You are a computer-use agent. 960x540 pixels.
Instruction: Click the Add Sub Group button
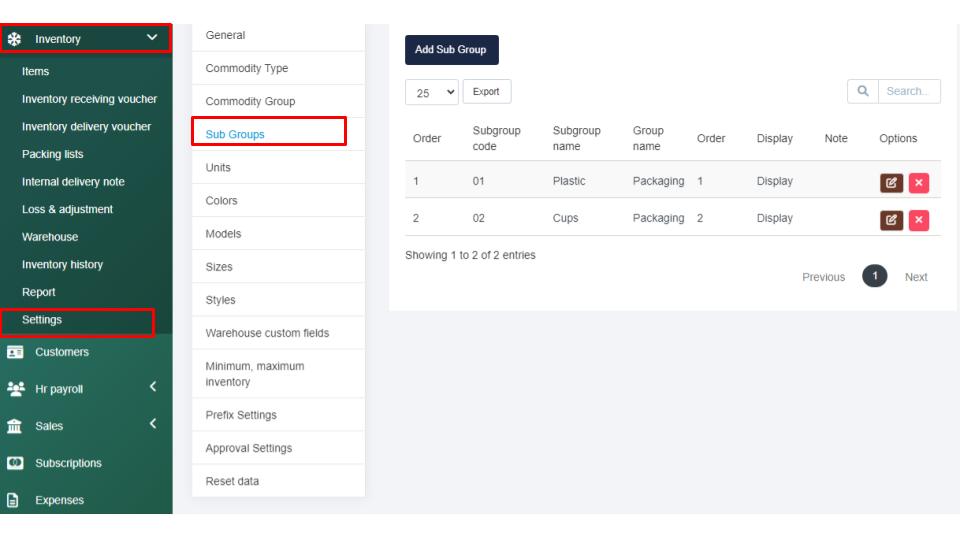[451, 50]
